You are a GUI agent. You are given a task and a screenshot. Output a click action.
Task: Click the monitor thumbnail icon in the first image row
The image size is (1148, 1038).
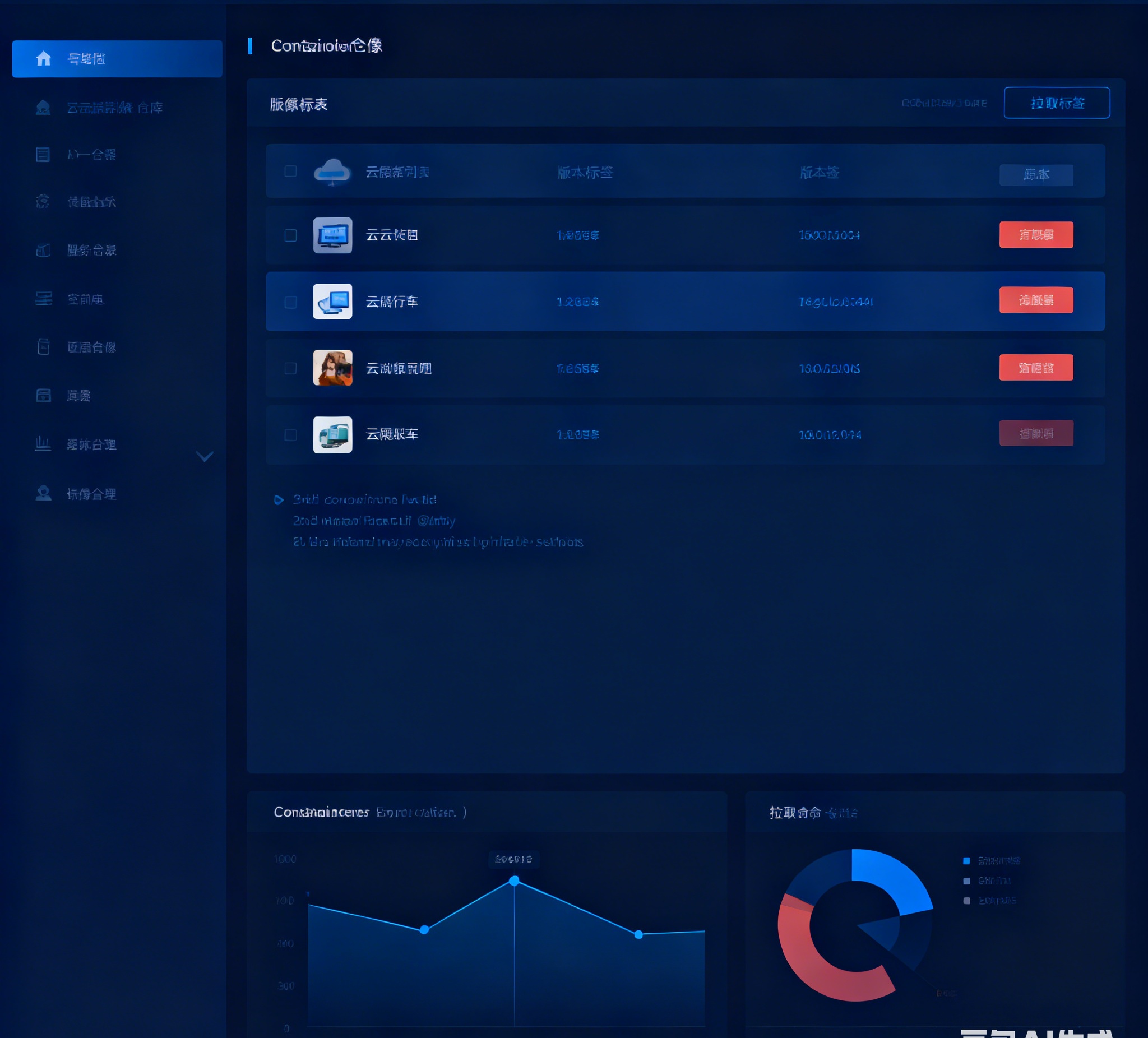click(x=332, y=235)
